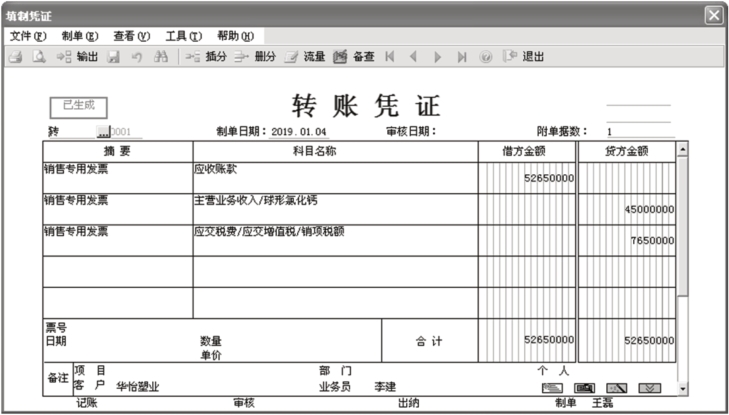Click the 科目名称 column header
729x415 pixels.
point(336,152)
